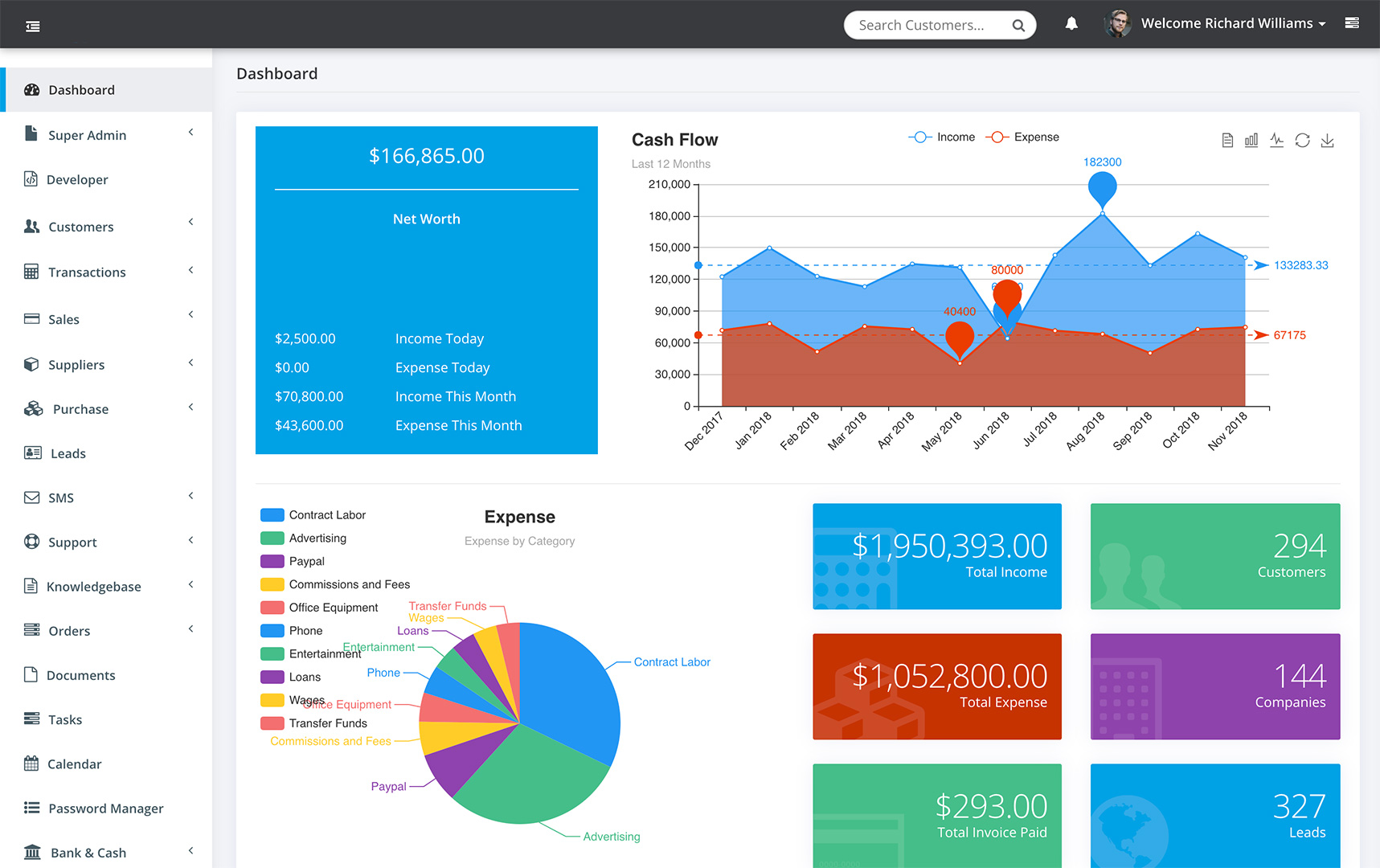Switch Cash Flow to bar chart
Viewport: 1380px width, 868px height.
[1251, 141]
